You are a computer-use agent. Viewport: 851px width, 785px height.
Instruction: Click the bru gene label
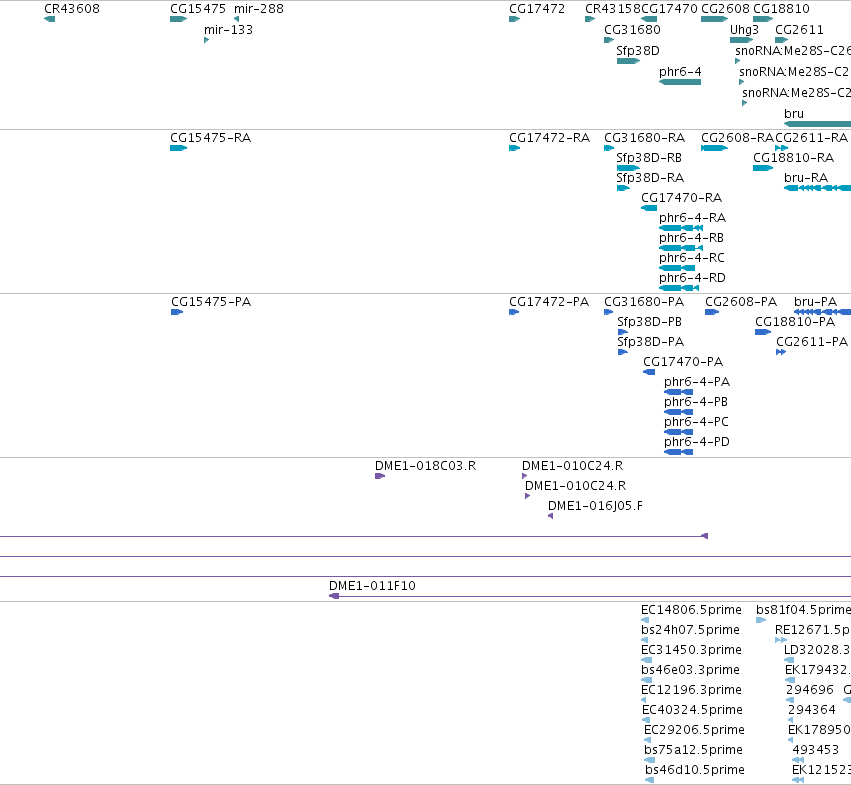(x=794, y=114)
